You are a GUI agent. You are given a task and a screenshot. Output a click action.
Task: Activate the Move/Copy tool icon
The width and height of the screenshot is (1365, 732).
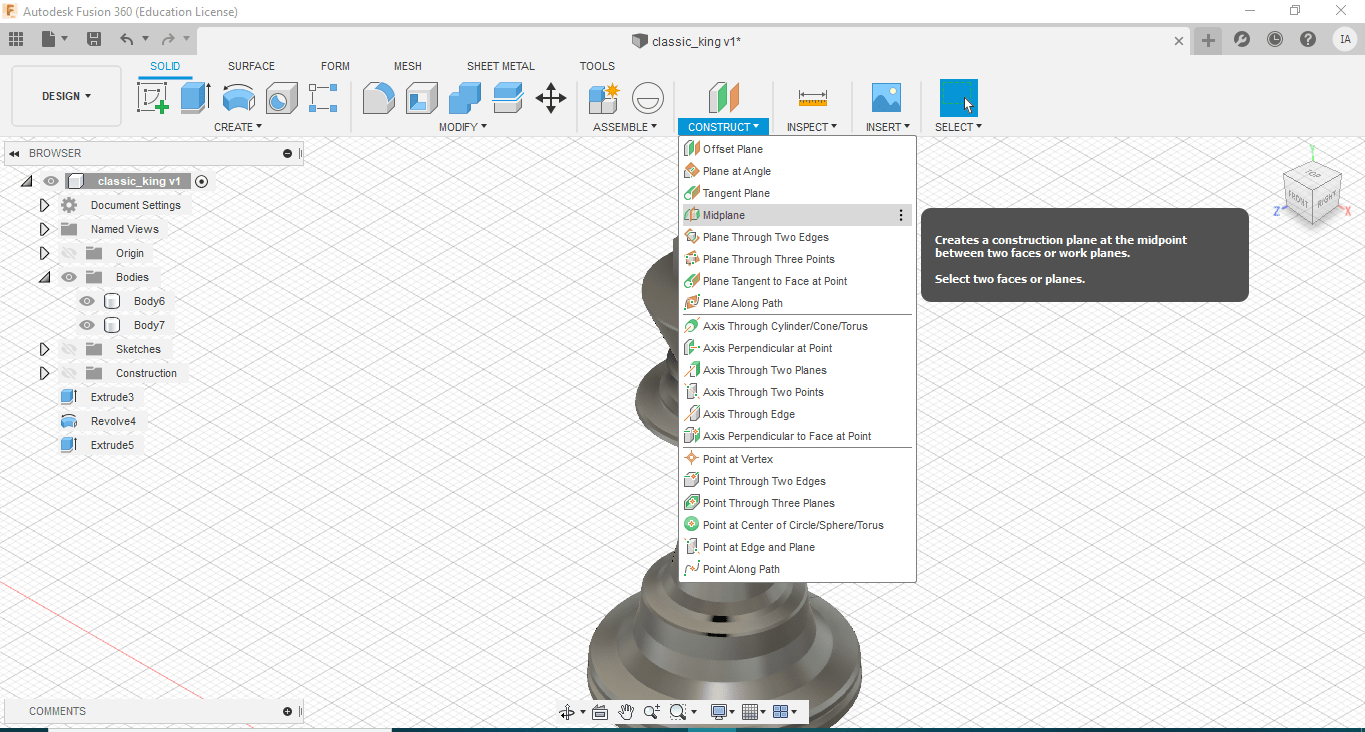click(551, 98)
